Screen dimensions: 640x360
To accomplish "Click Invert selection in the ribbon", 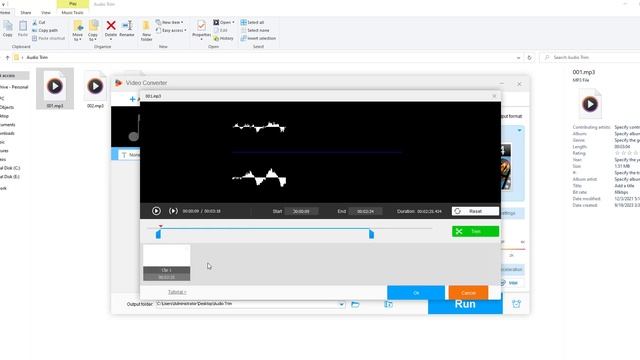I will tap(258, 38).
